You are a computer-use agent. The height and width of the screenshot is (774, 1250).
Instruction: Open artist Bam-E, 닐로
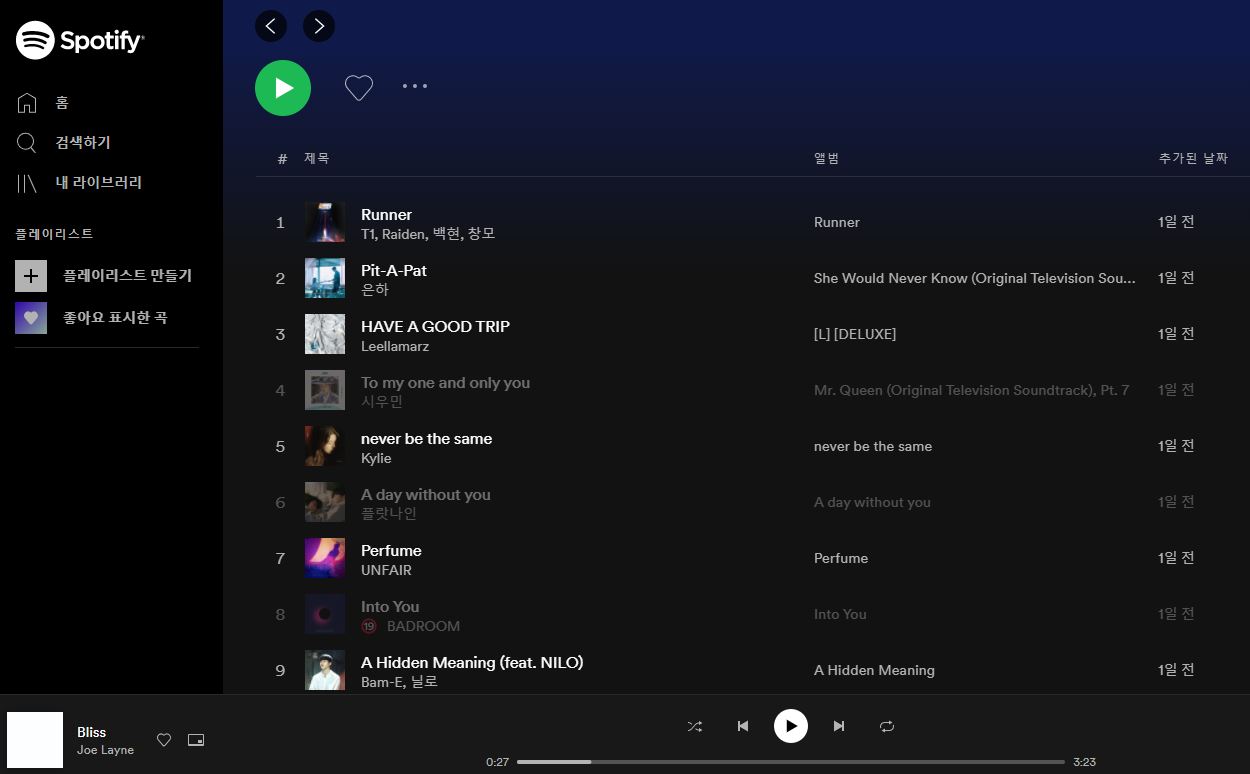(x=399, y=682)
